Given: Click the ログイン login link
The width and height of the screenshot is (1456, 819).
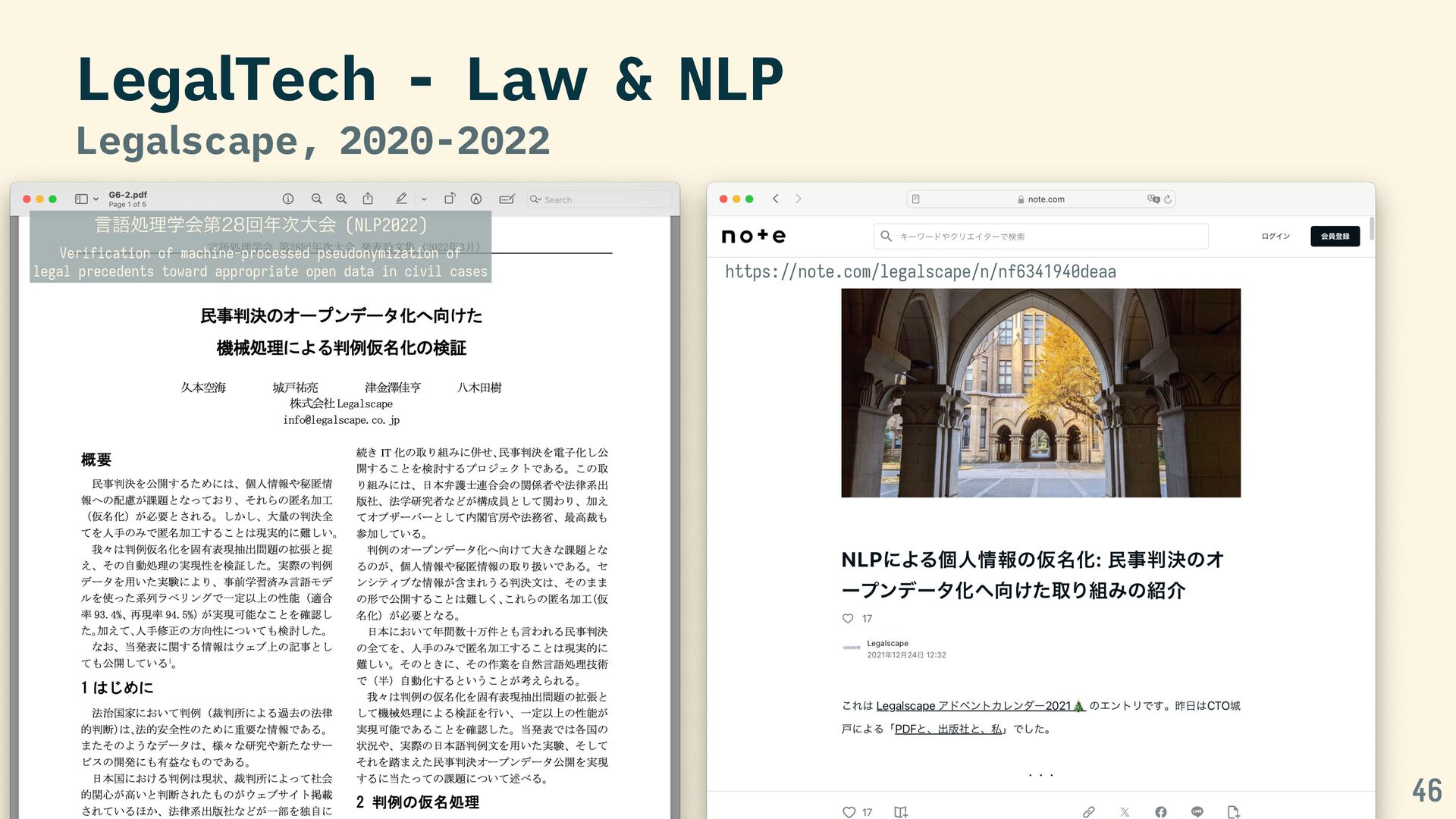Looking at the screenshot, I should coord(1275,236).
